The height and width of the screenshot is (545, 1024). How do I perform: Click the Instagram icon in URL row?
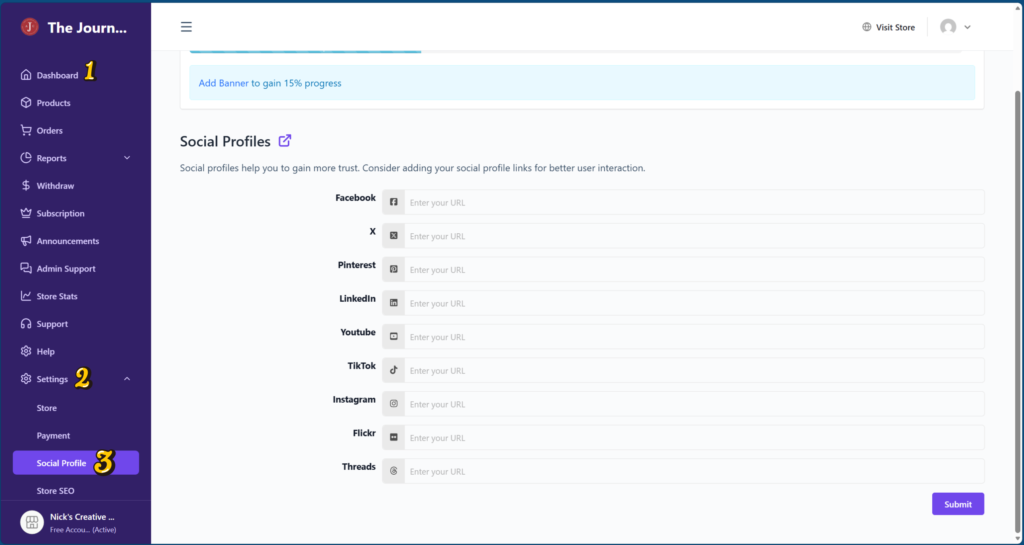[394, 404]
